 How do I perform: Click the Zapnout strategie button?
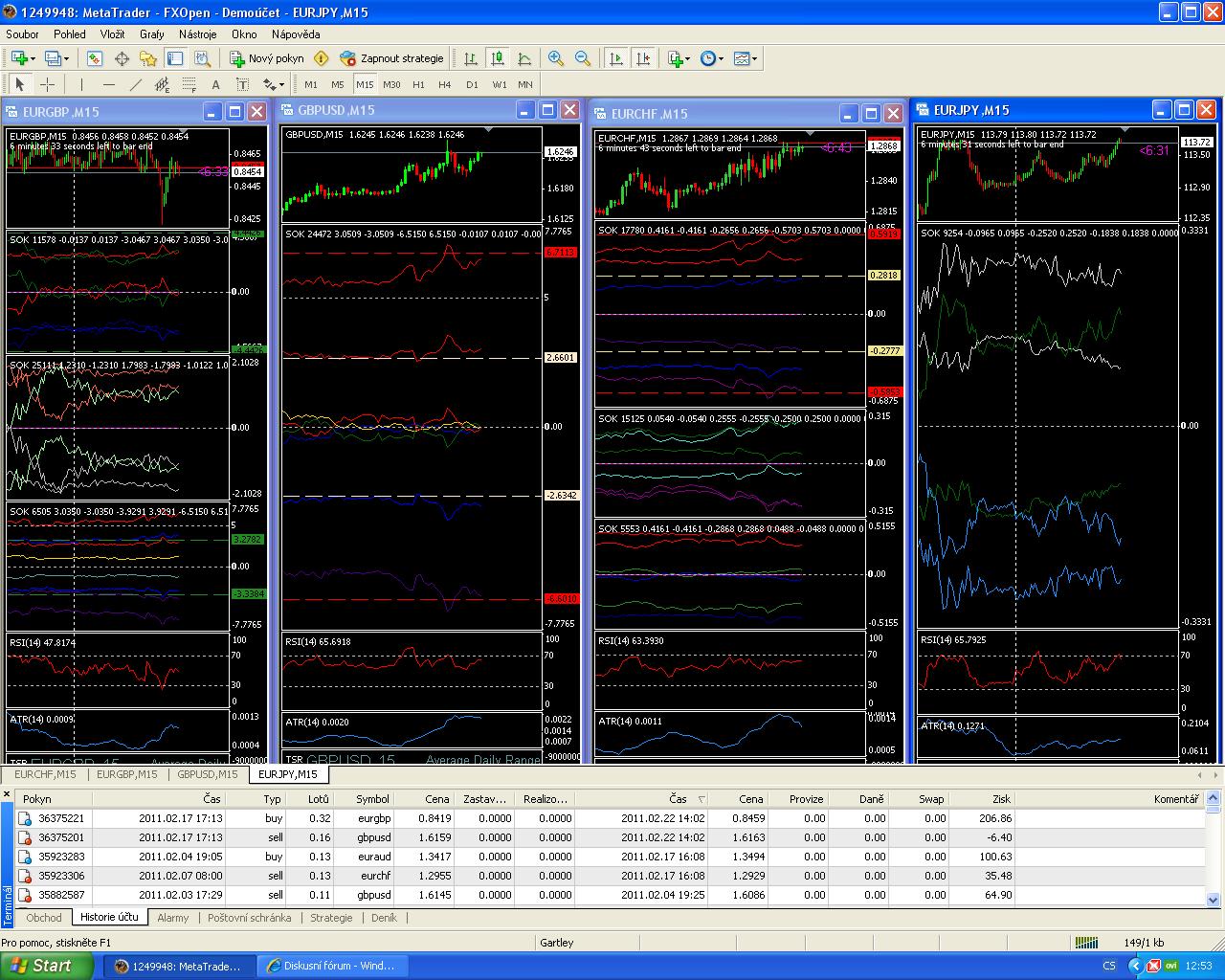coord(392,58)
